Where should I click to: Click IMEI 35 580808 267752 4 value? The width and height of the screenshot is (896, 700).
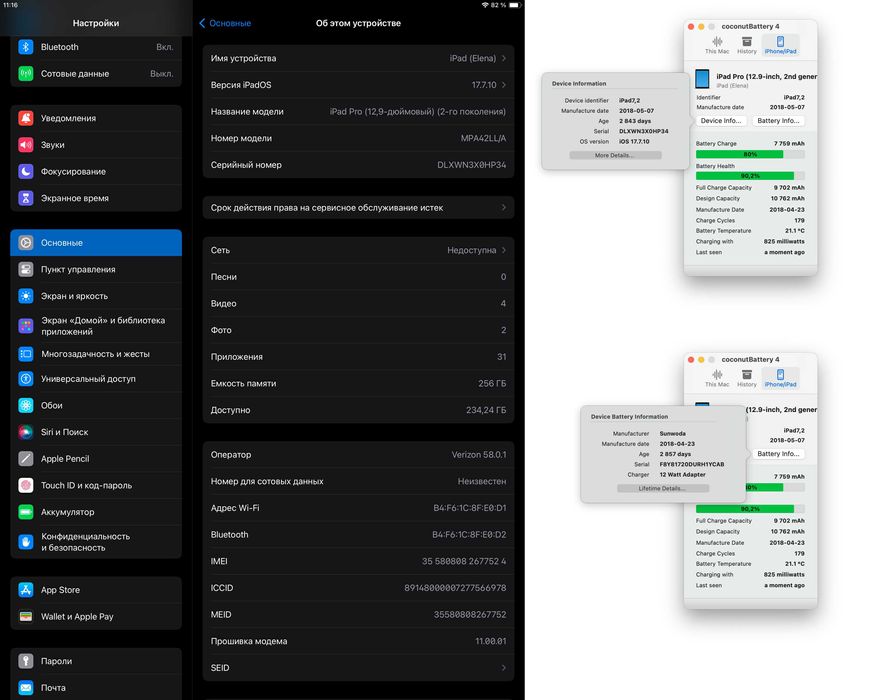point(463,561)
